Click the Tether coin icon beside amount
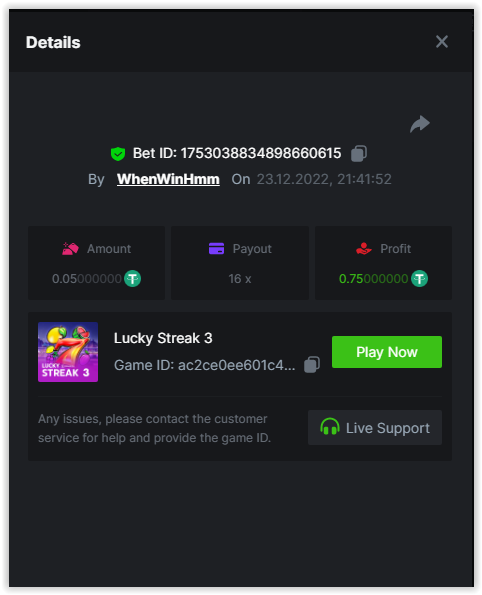The height and width of the screenshot is (595, 482). tap(132, 279)
